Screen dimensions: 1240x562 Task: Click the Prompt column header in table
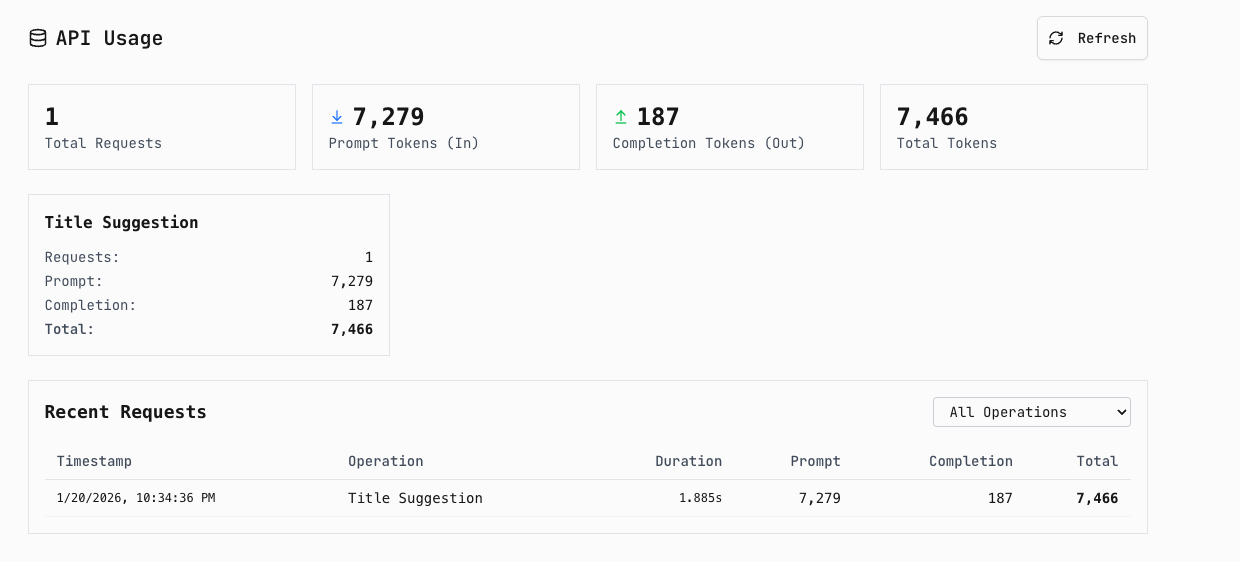tap(815, 461)
